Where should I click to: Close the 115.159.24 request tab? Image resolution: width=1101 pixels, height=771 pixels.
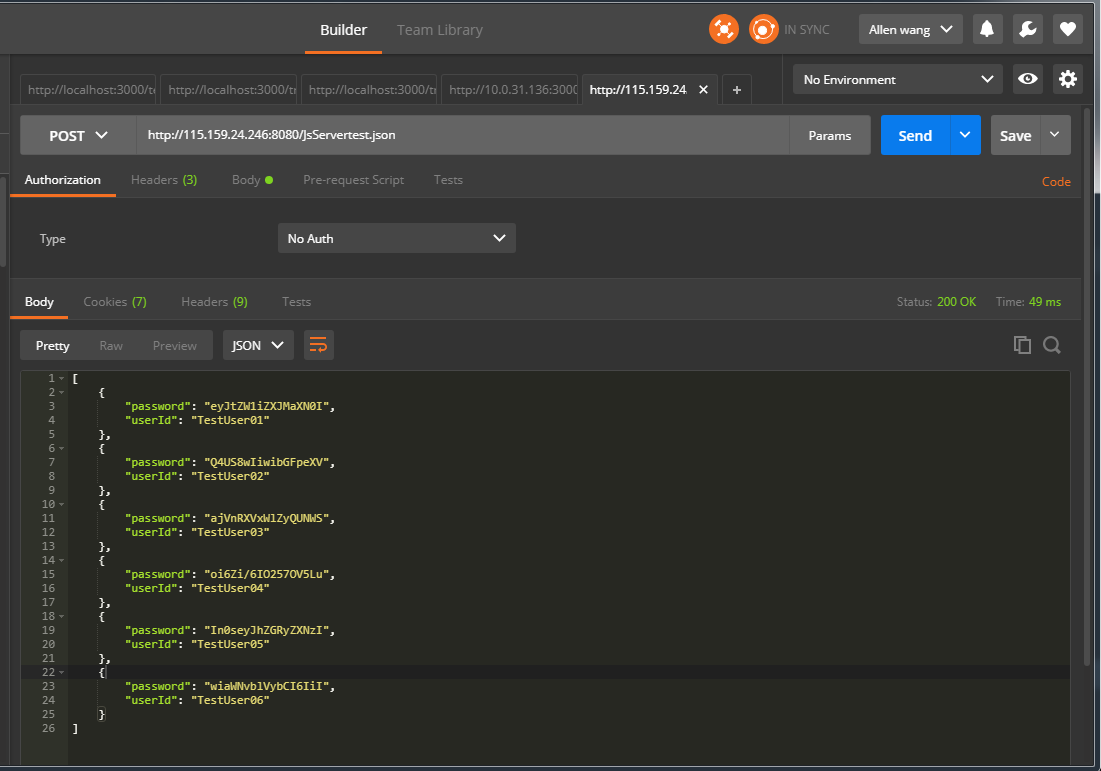coord(703,90)
